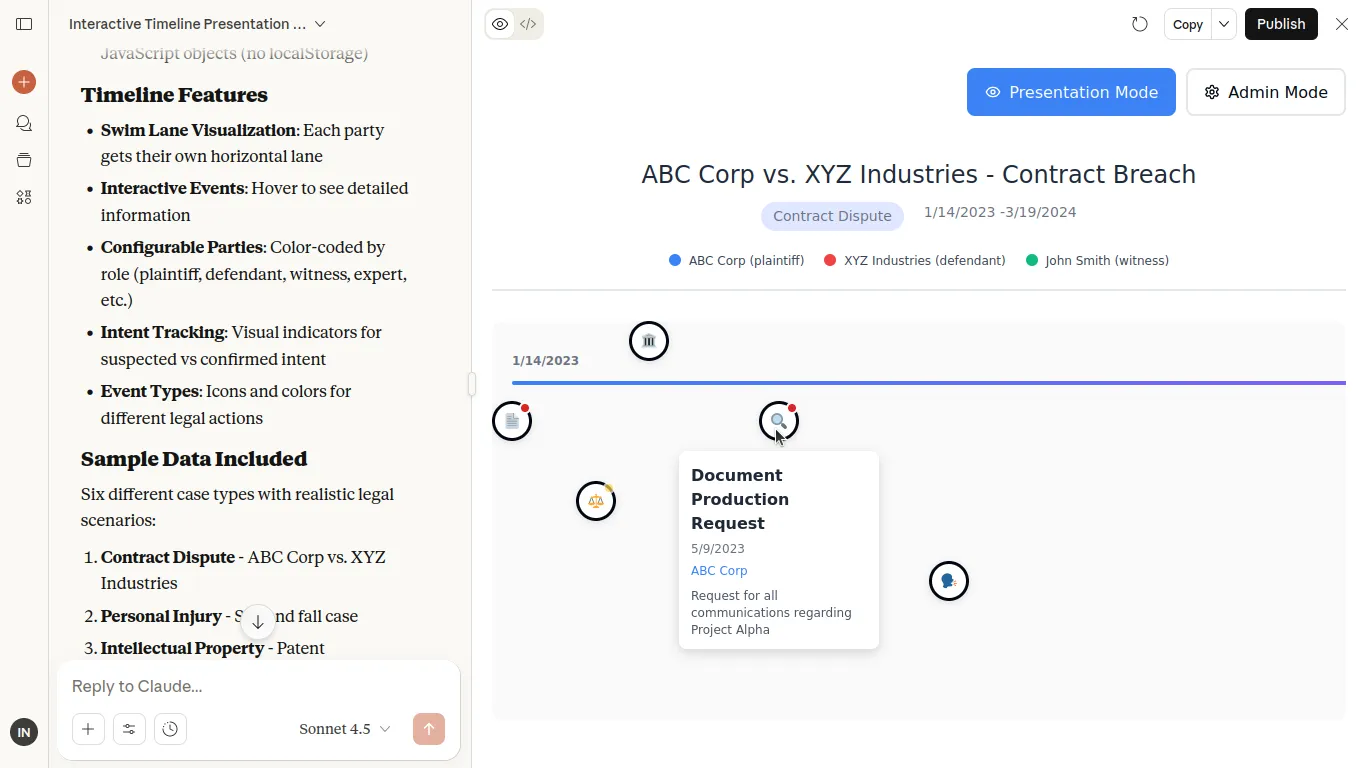Open the chats list icon
Screen dimensions: 1366x768
coord(24,123)
